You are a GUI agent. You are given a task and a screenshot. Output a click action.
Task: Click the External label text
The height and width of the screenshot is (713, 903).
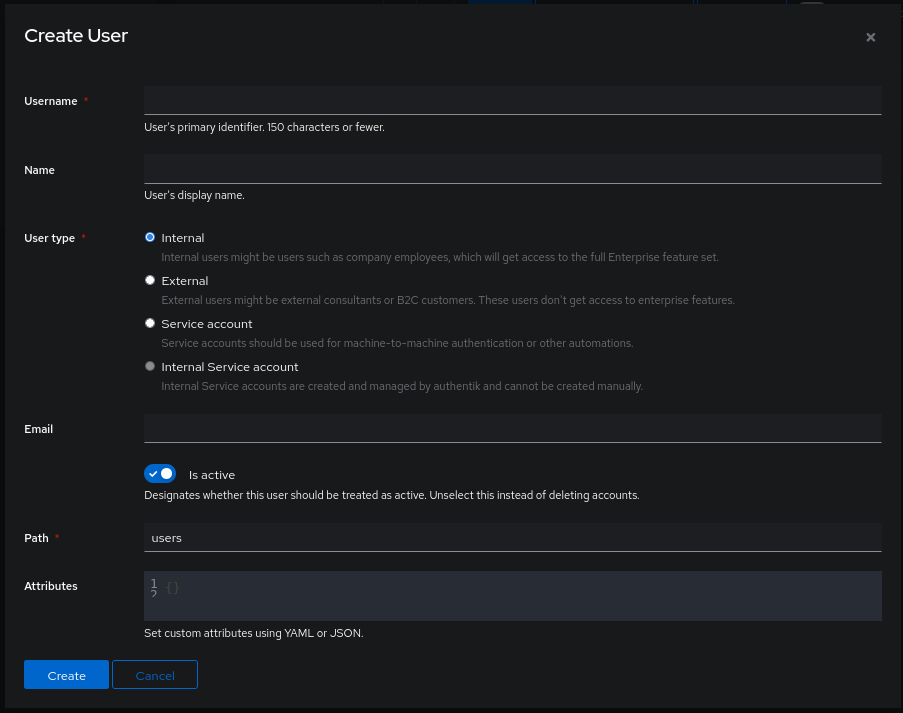[185, 281]
